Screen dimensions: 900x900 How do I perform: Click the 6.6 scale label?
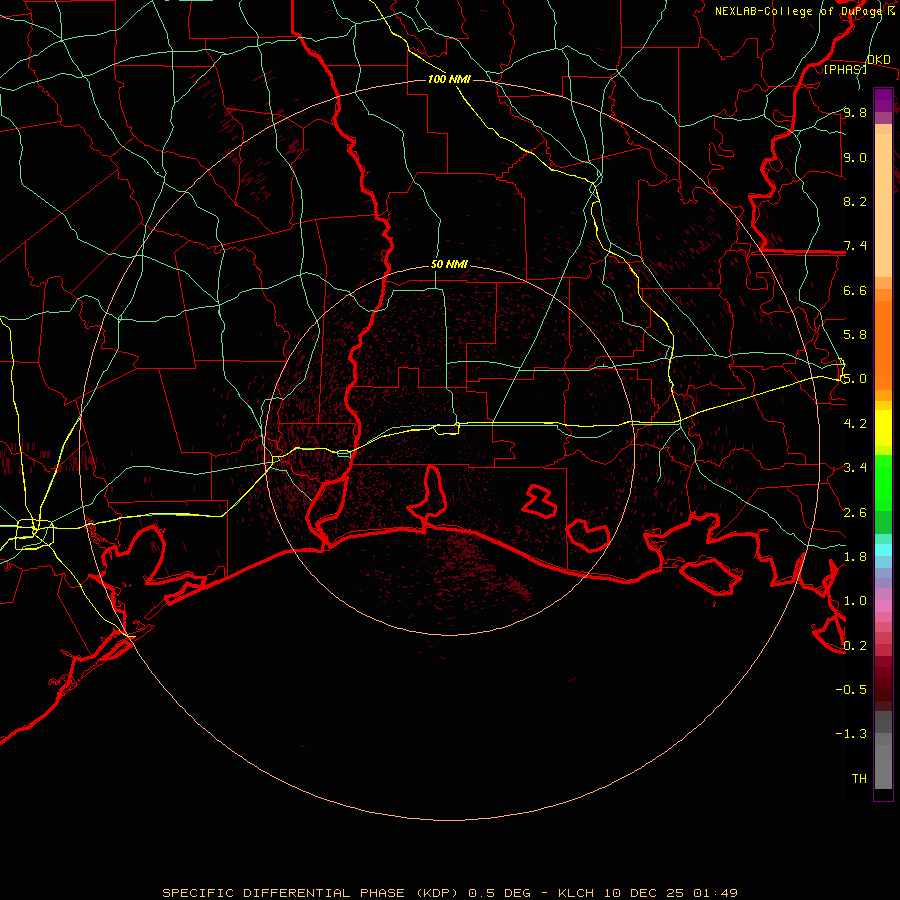tap(855, 290)
